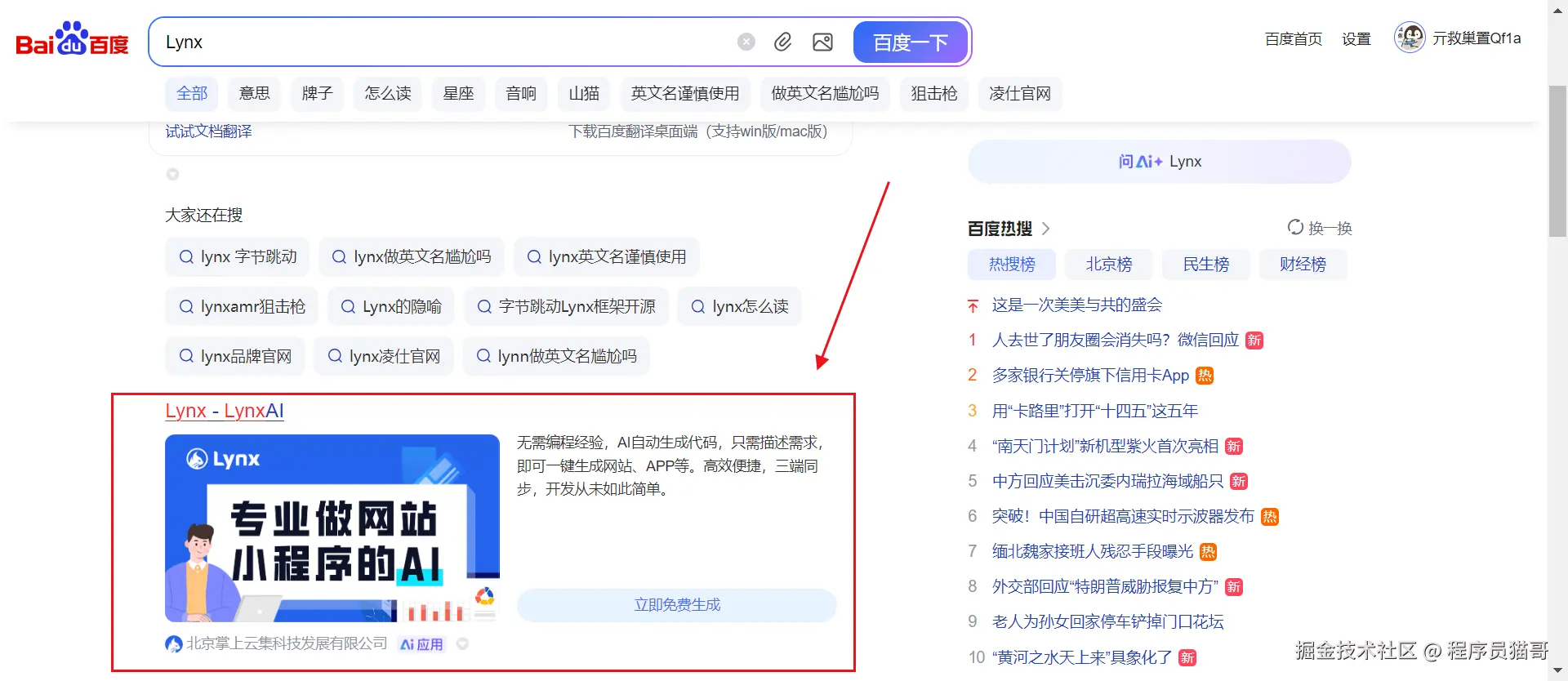Open 中方回应美击沉委内瑞拉海域船只 topic
1568x681 pixels.
click(1108, 481)
